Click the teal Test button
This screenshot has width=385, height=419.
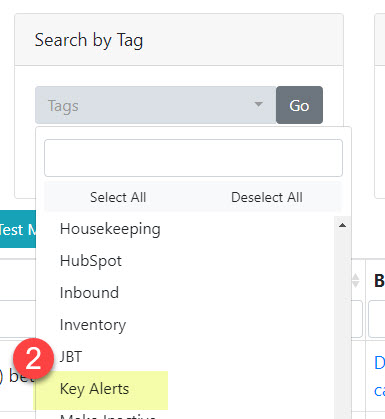point(18,229)
